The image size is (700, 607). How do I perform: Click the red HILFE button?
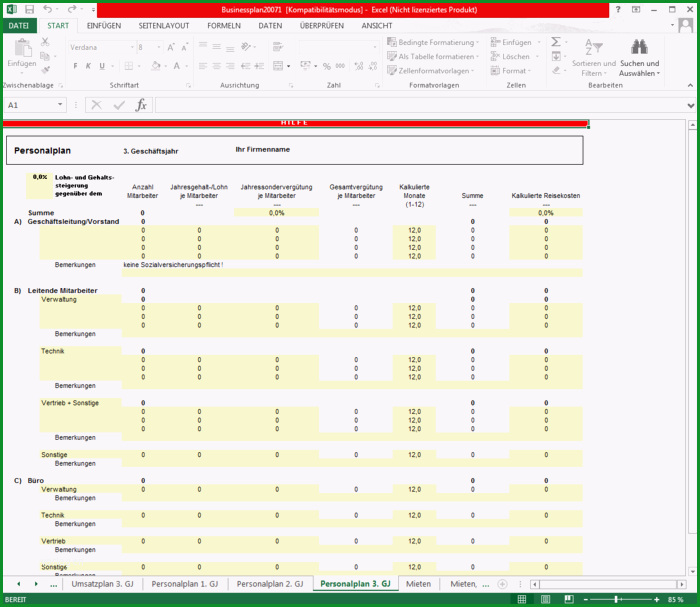pos(295,123)
